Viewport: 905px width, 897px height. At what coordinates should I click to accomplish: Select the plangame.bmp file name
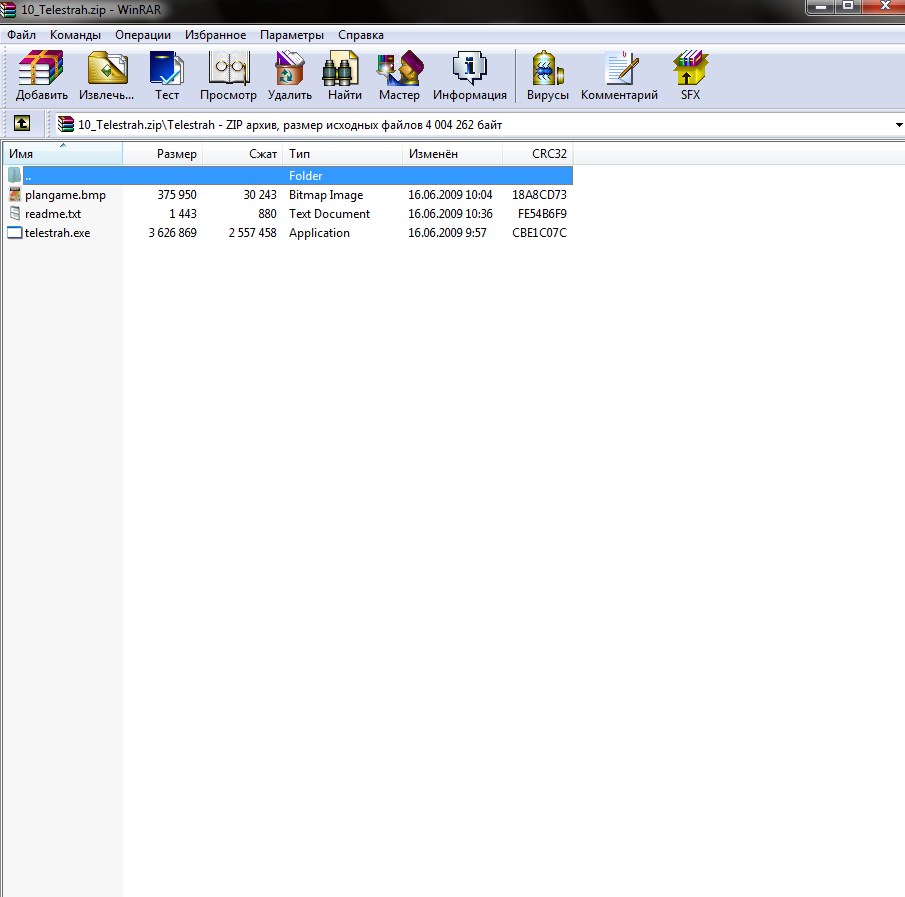[x=65, y=195]
